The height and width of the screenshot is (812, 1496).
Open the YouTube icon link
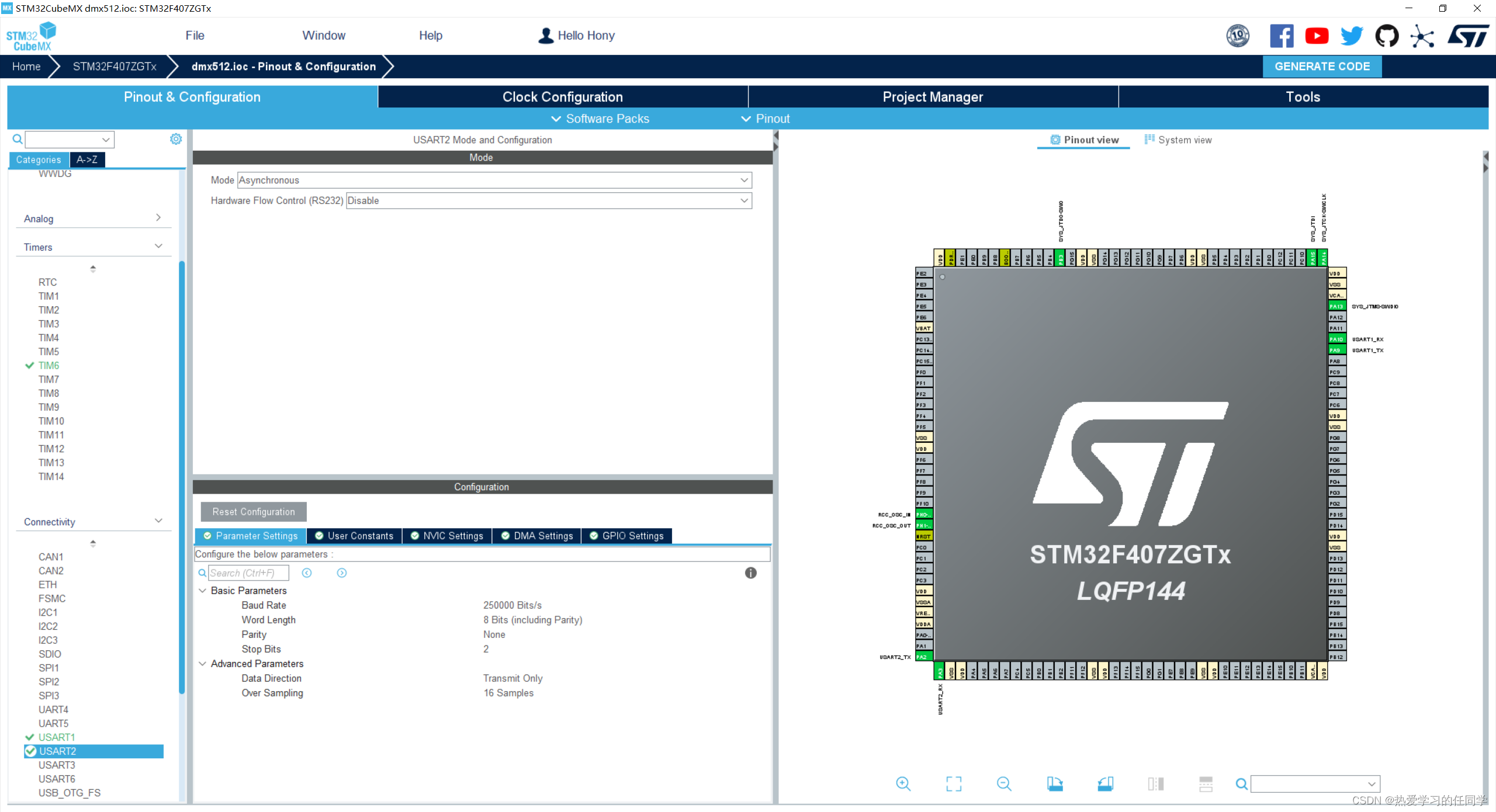coord(1317,36)
